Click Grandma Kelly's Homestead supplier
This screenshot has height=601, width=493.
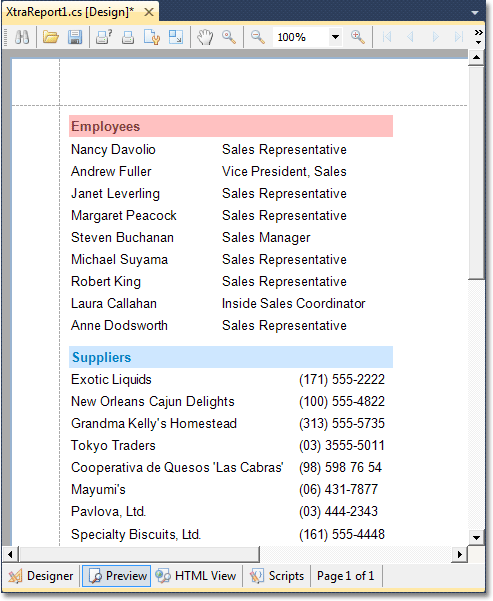point(154,424)
